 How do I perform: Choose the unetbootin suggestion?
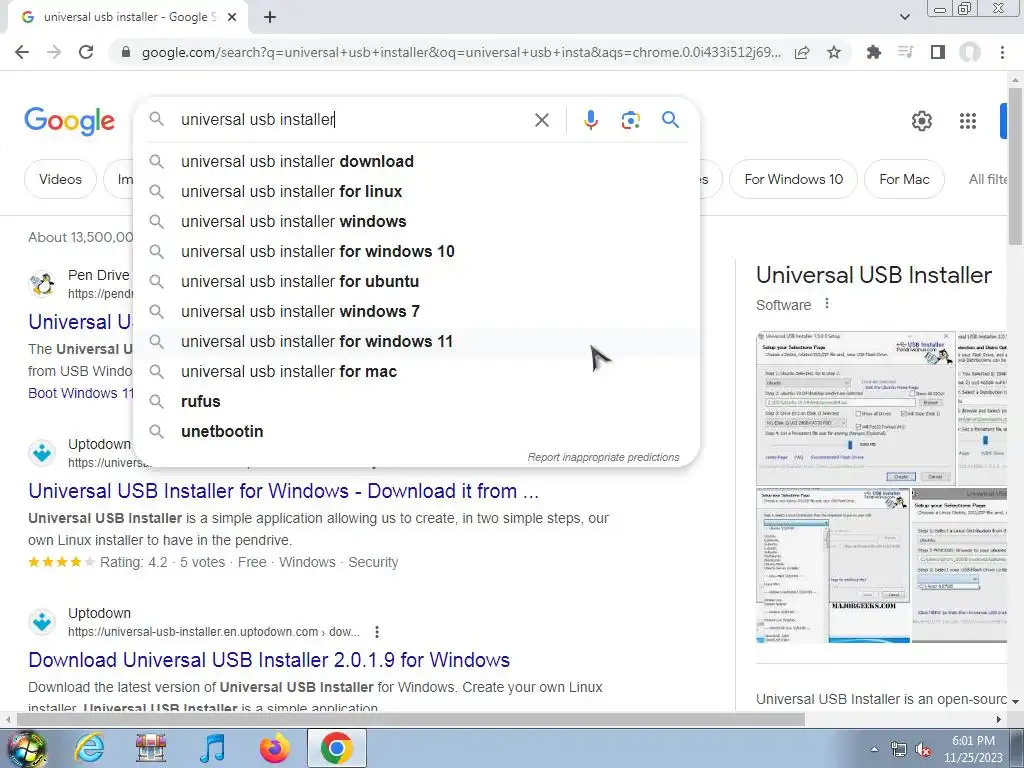click(416, 432)
